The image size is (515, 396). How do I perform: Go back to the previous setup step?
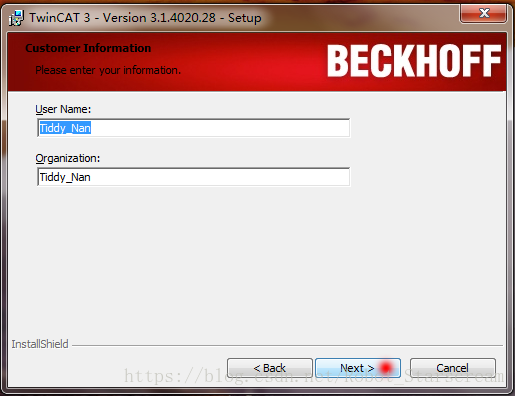click(x=270, y=368)
